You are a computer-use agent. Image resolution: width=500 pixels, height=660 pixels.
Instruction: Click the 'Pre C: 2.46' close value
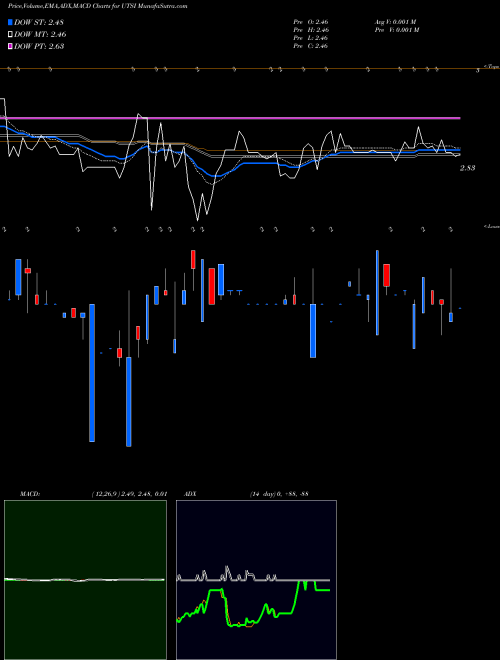[311, 46]
